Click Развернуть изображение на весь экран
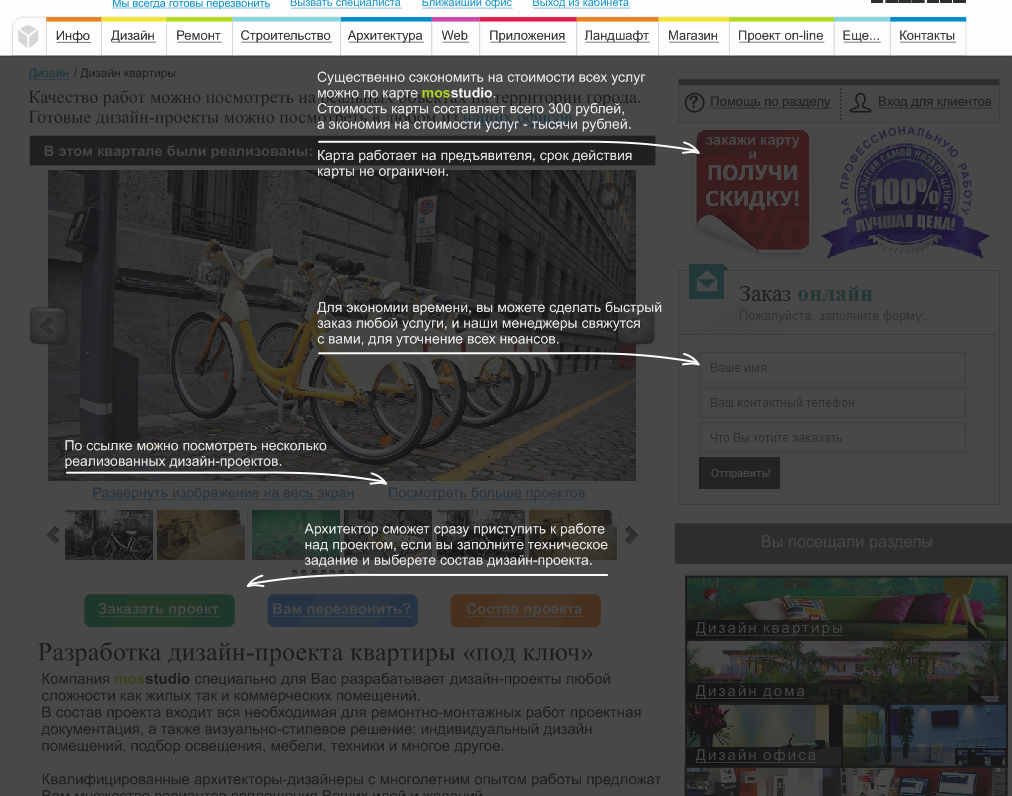The width and height of the screenshot is (1012, 796). (x=223, y=493)
